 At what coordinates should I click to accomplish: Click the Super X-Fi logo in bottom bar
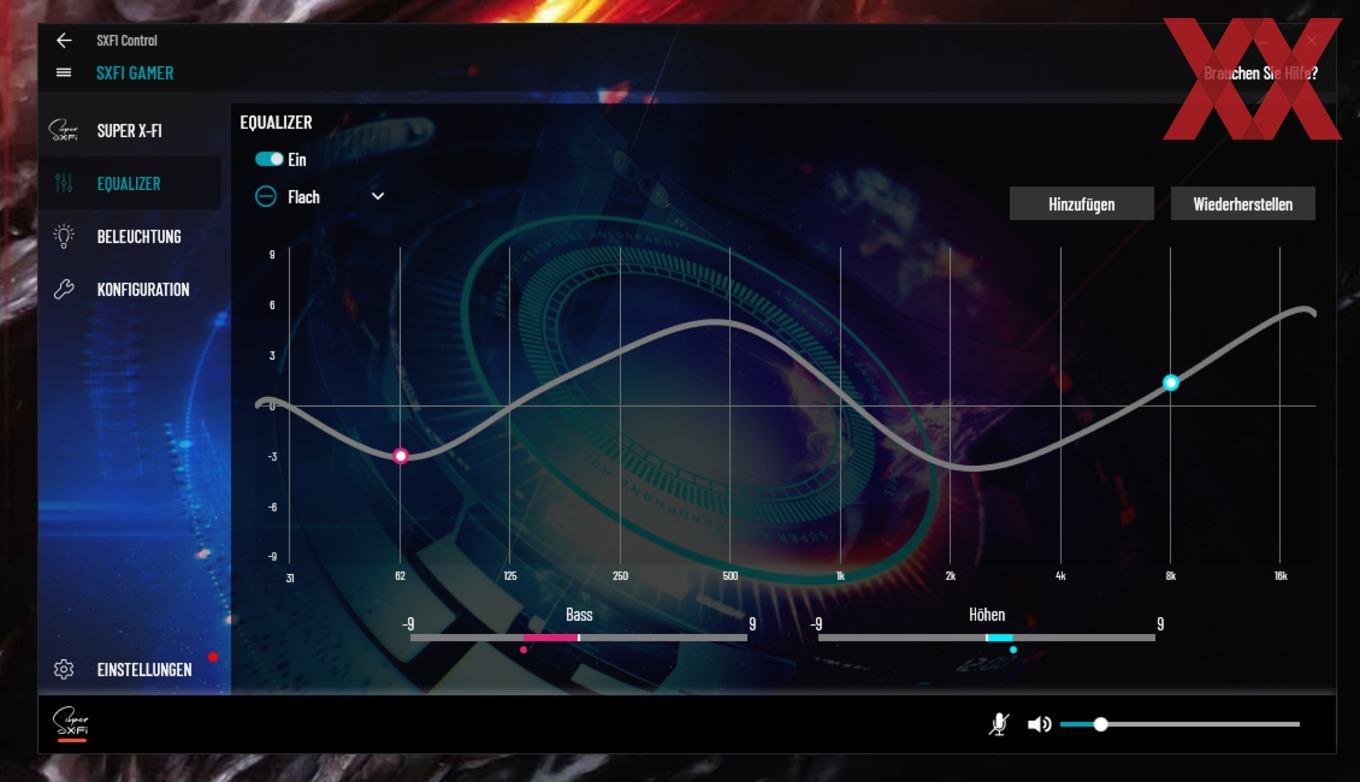[72, 723]
